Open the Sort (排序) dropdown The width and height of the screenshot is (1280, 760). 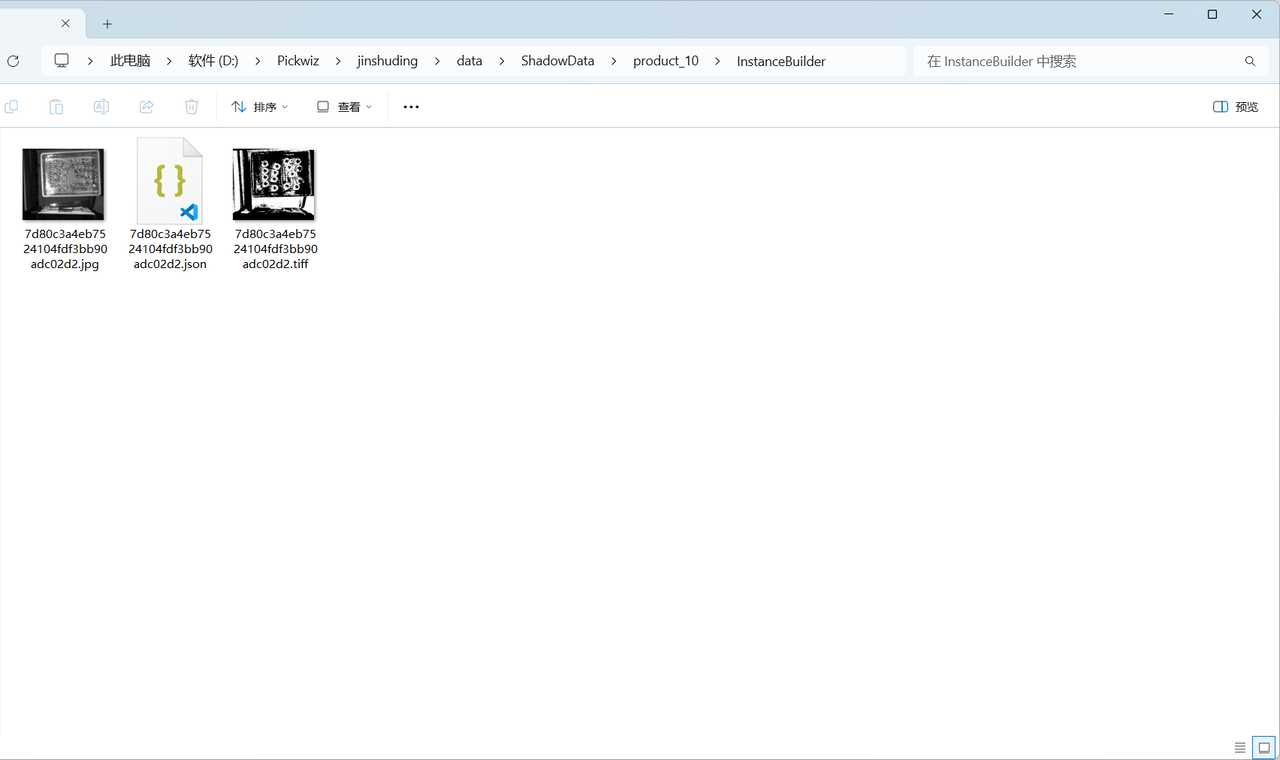point(259,107)
